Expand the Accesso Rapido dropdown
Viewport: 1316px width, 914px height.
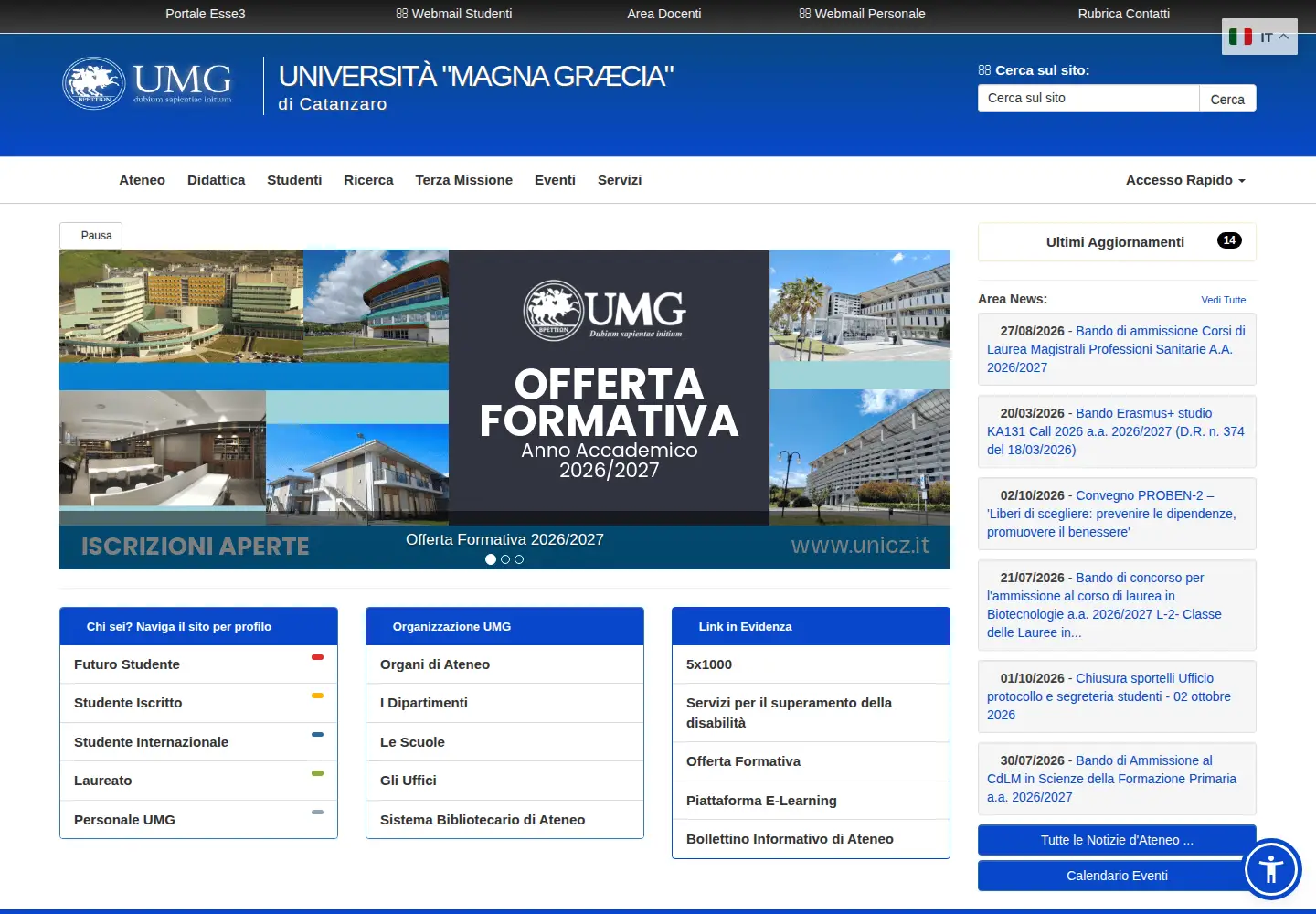point(1185,180)
